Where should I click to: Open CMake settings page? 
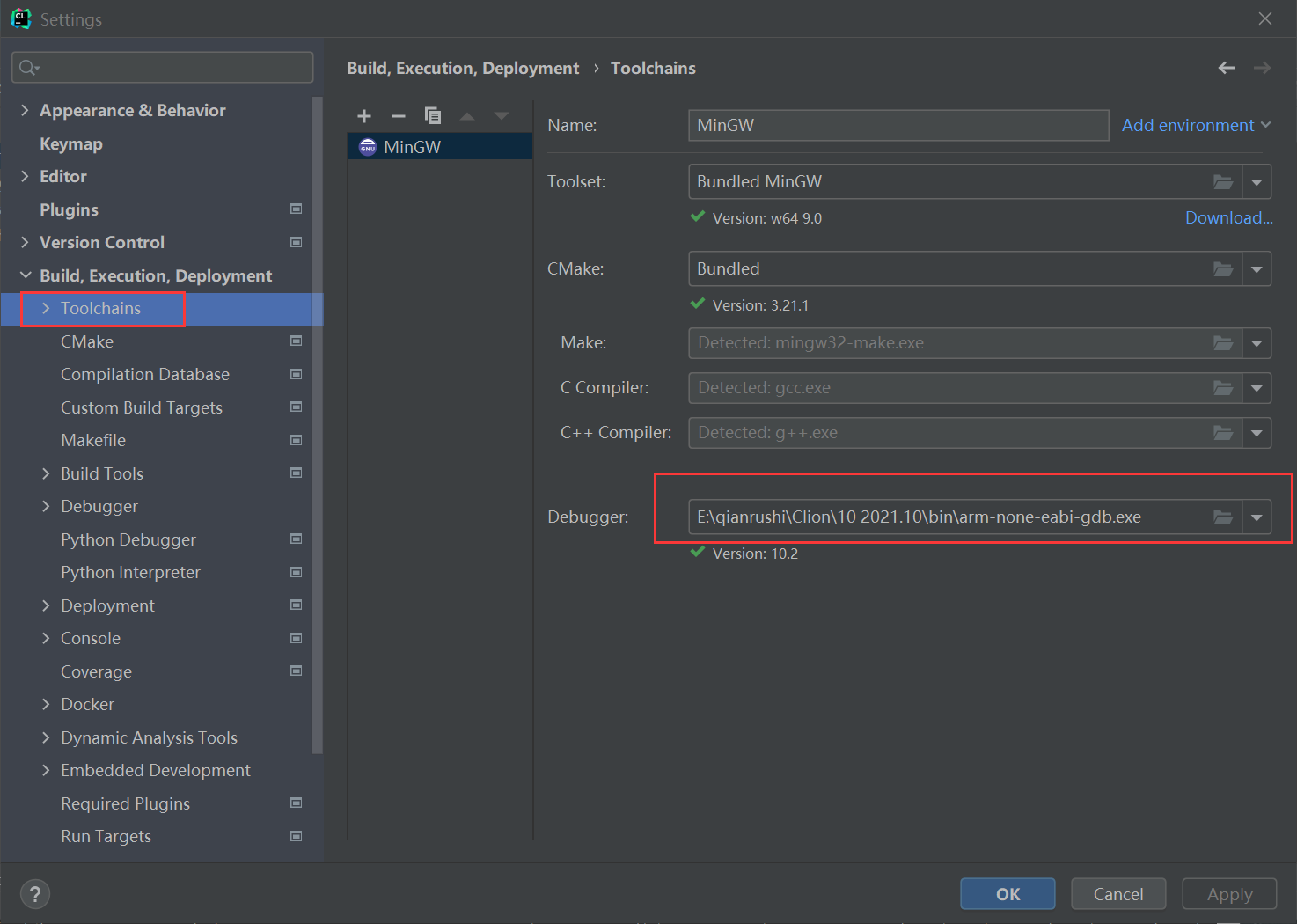(87, 341)
